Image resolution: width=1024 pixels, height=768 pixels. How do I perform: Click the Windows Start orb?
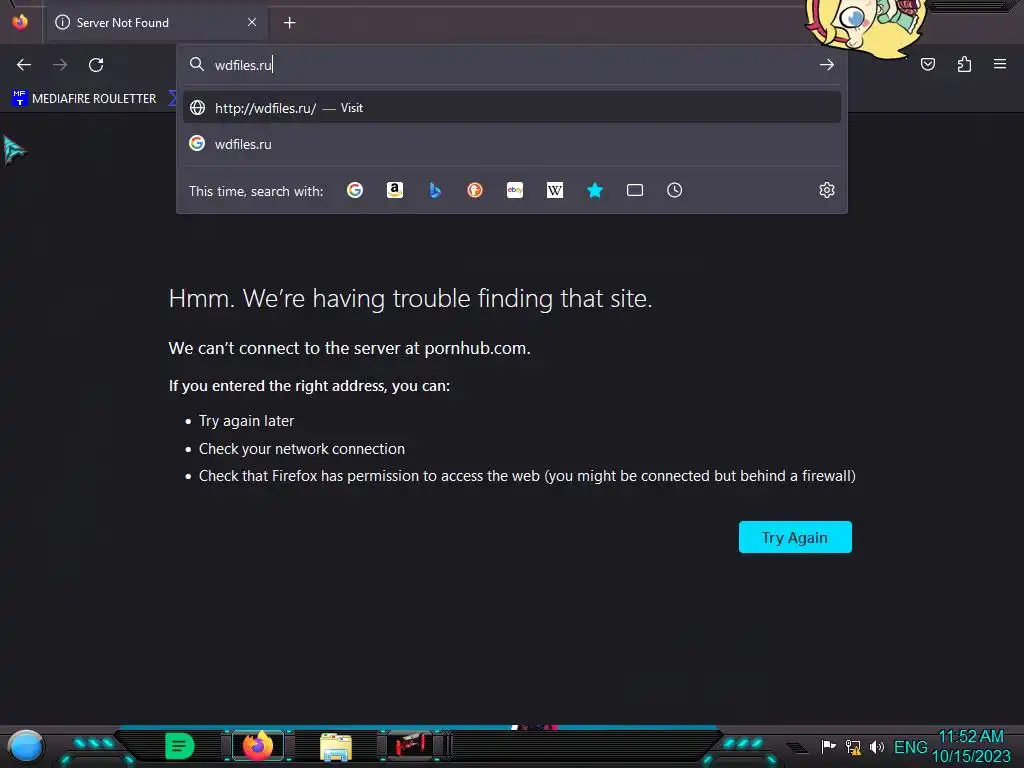[25, 746]
